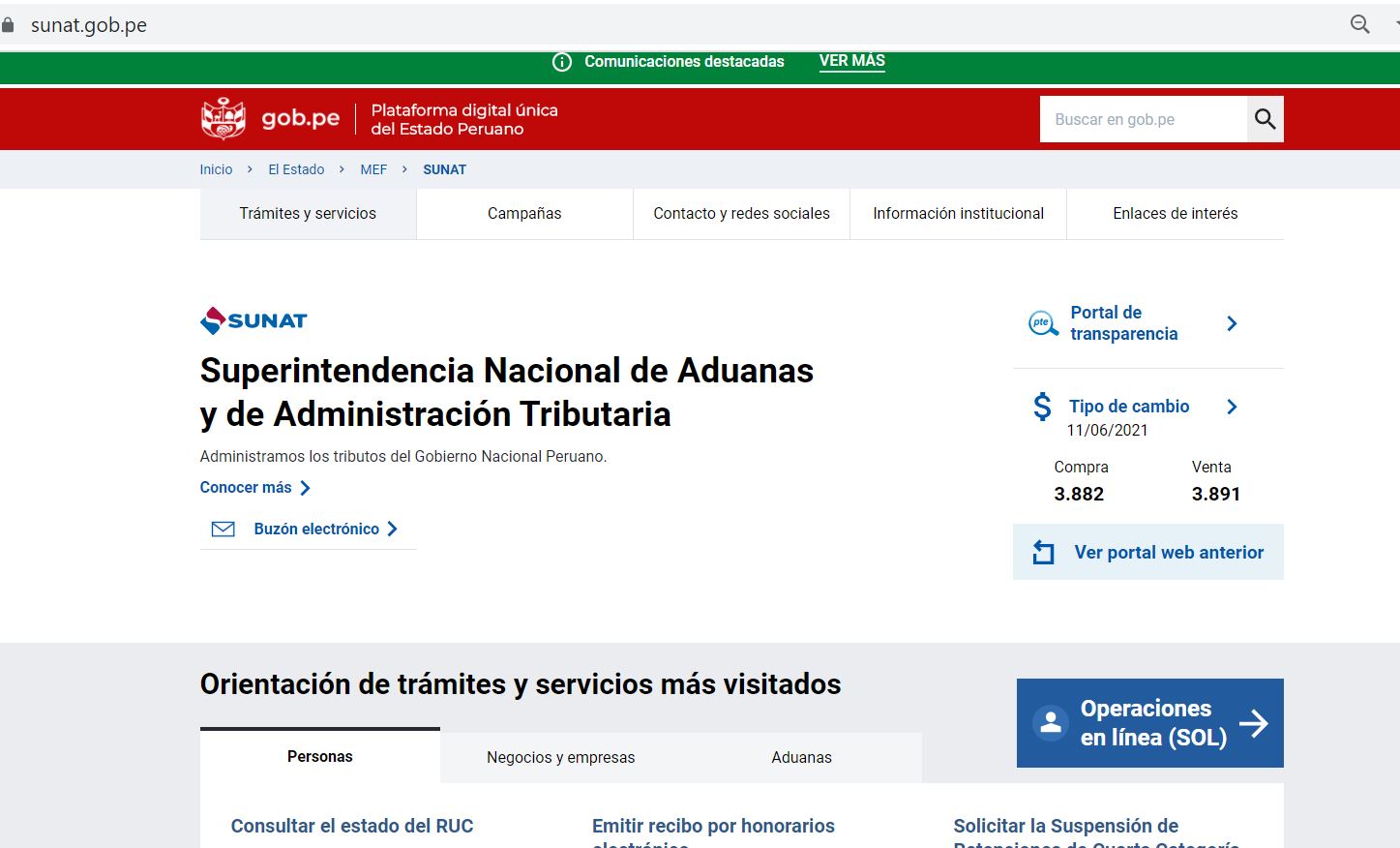1400x848 pixels.
Task: Click the Venta value 3.891
Action: (x=1216, y=494)
